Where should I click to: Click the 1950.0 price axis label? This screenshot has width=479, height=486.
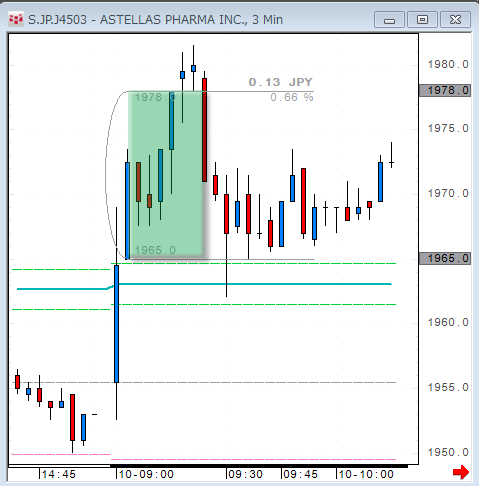point(448,452)
